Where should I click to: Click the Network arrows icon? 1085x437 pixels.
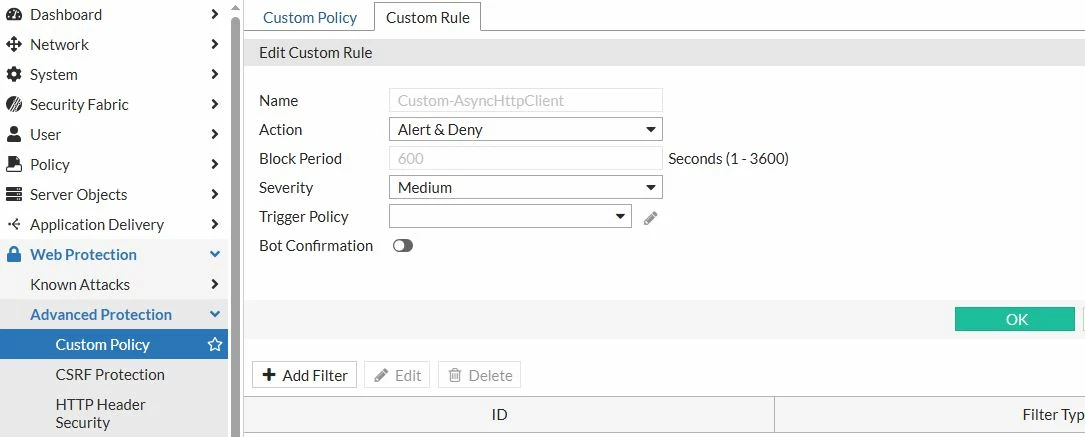[x=14, y=45]
